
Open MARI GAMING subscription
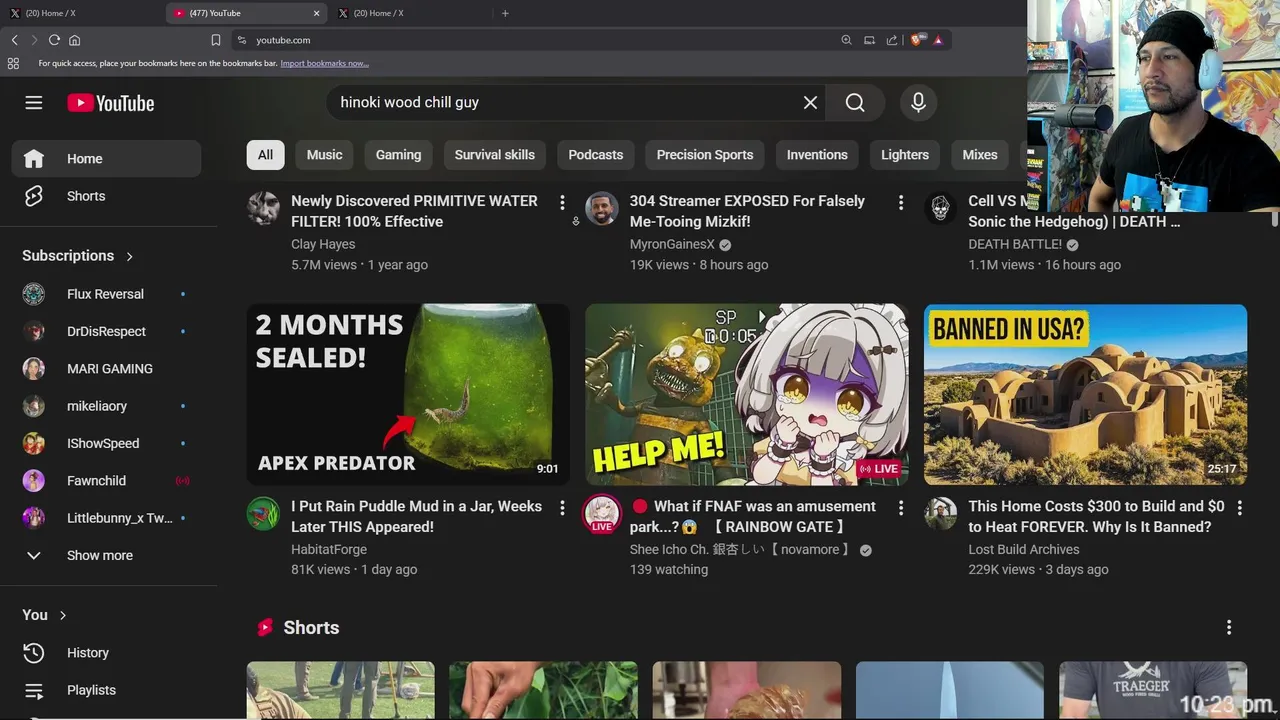click(x=106, y=369)
